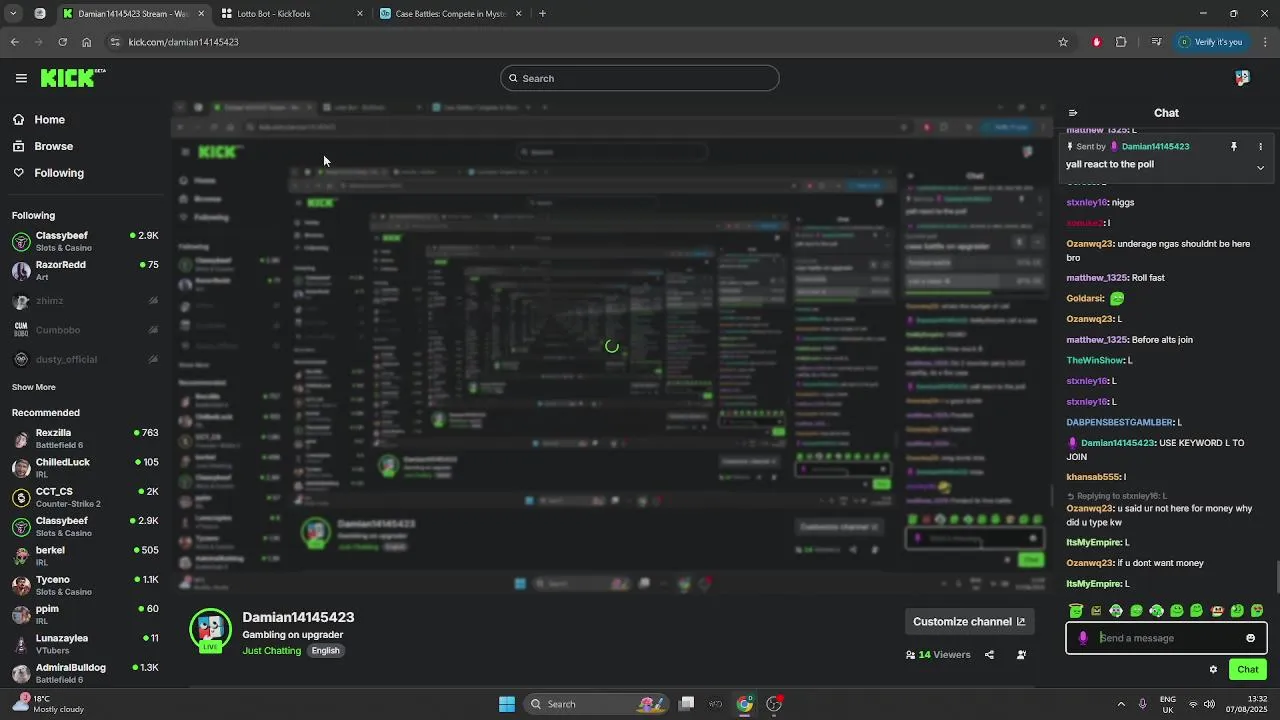Click TheWinShow username in chat
This screenshot has width=1280, height=720.
(1095, 360)
